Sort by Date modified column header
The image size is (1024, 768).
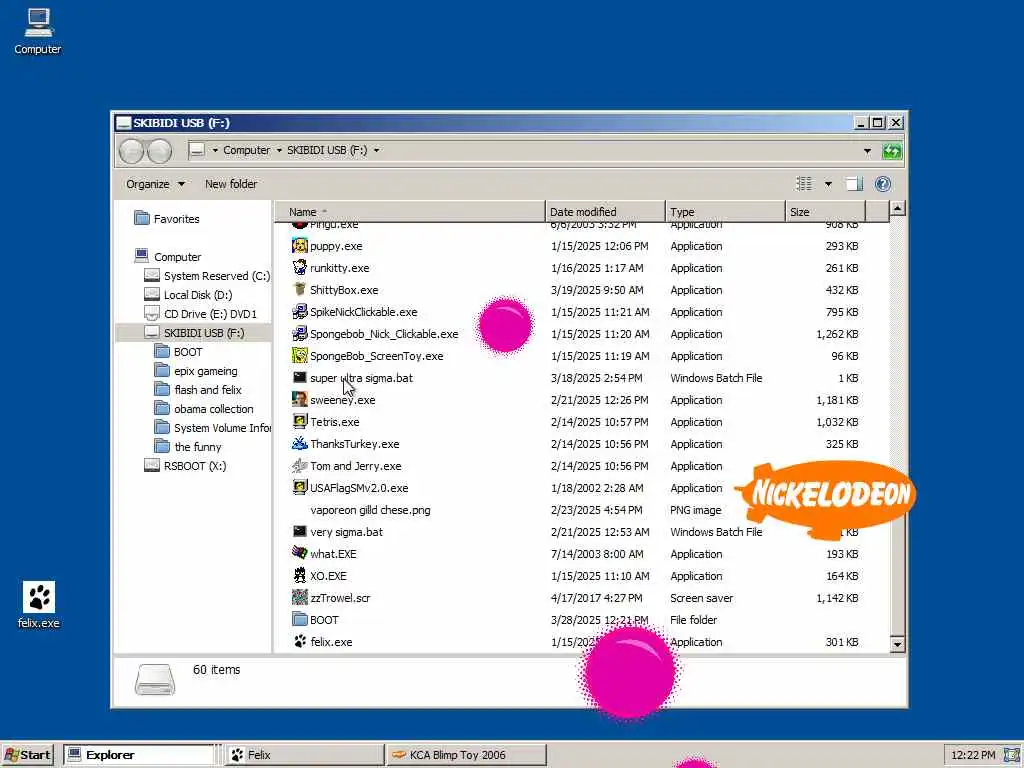point(605,212)
